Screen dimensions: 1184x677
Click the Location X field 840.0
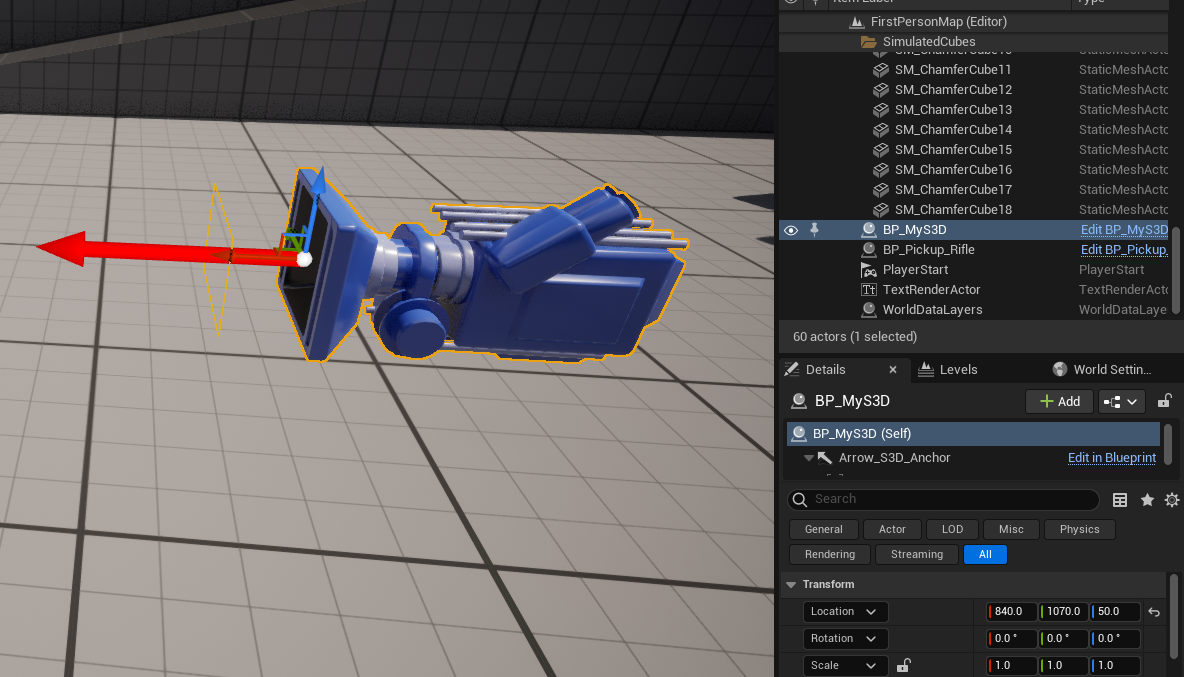(1012, 612)
